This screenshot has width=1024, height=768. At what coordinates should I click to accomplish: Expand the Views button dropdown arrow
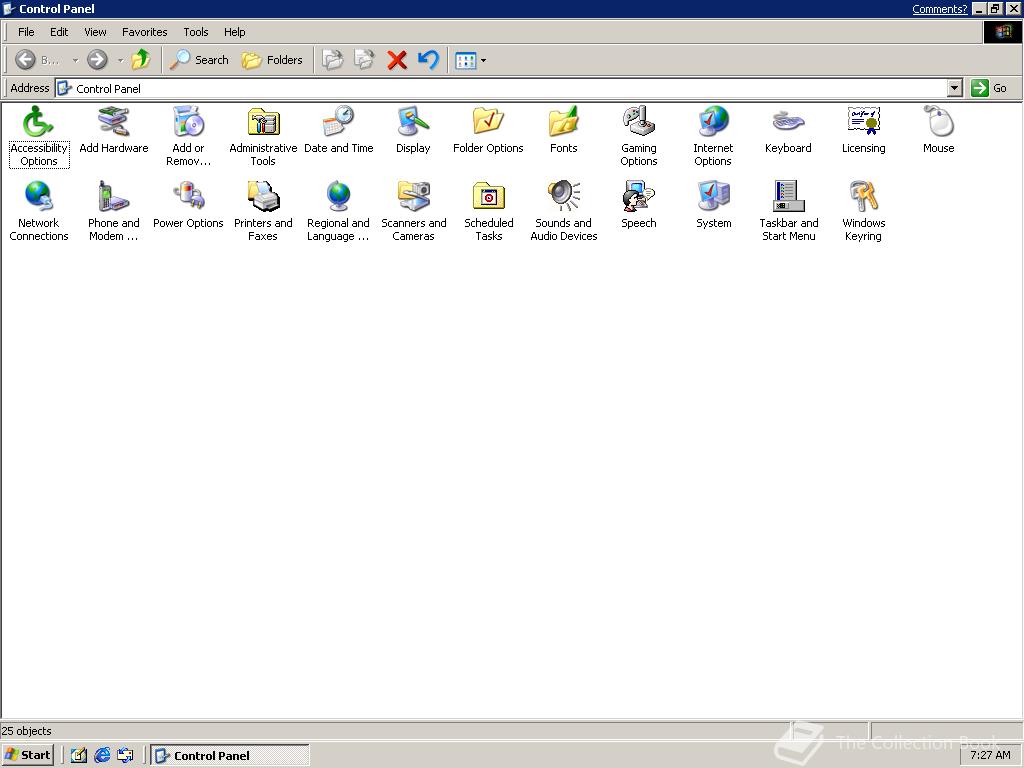[x=483, y=61]
